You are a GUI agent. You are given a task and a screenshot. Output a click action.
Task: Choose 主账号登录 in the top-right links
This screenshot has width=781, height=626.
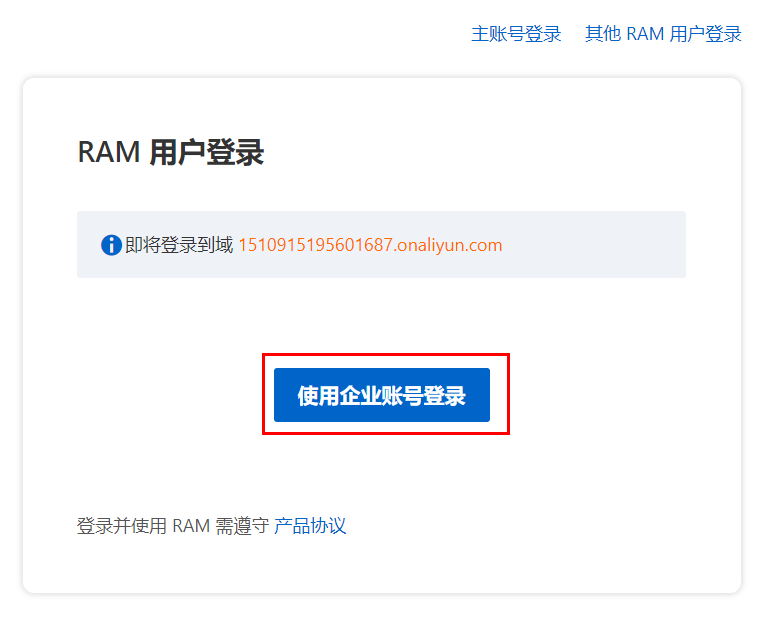pos(516,34)
